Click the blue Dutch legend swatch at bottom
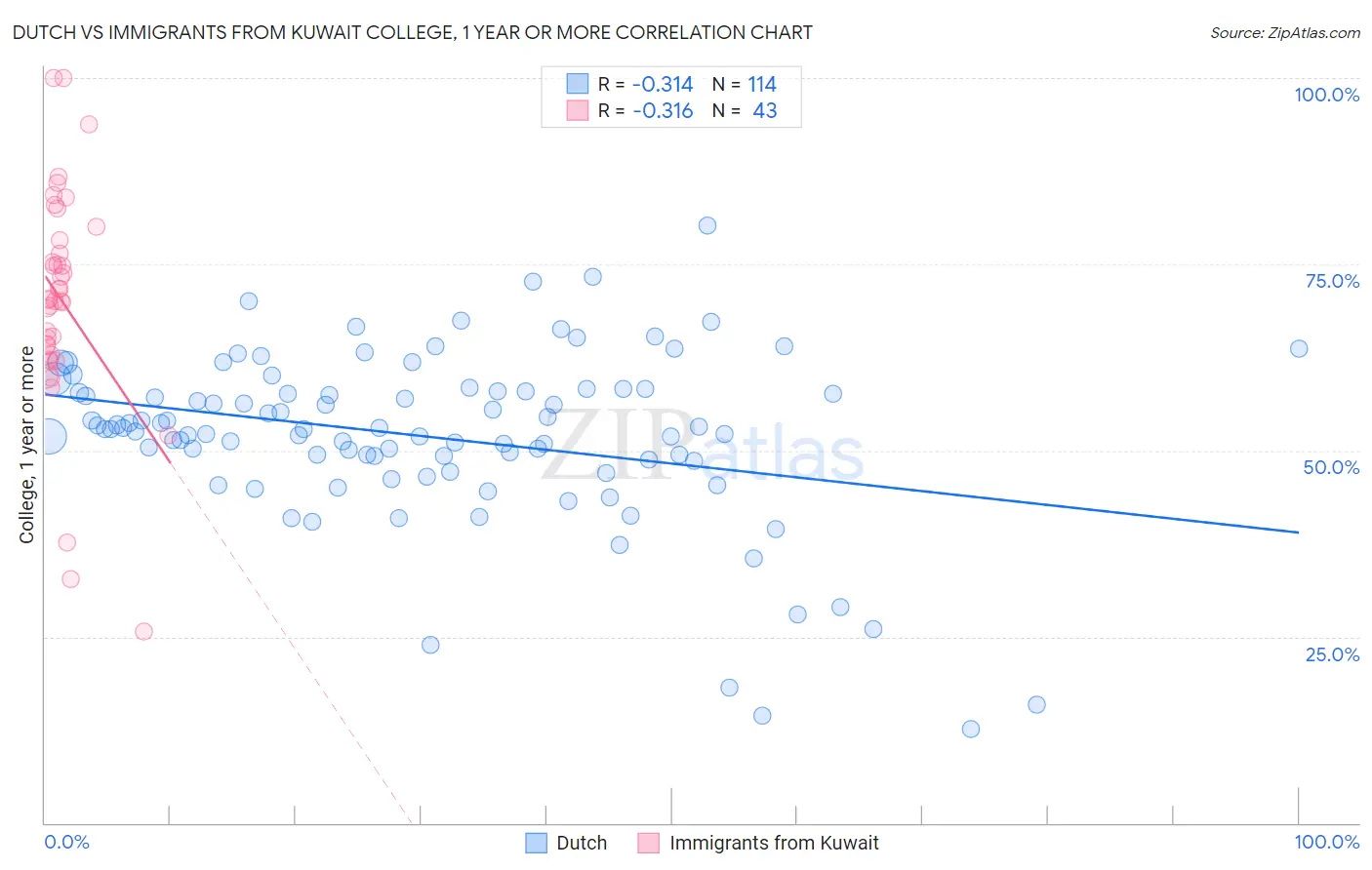This screenshot has width=1372, height=870. pos(536,843)
